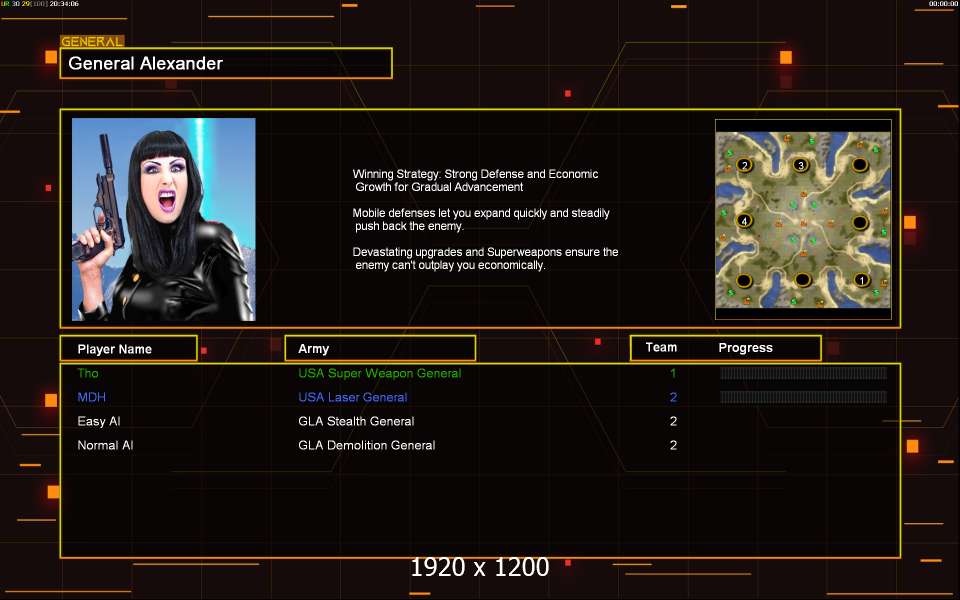960x600 pixels.
Task: Click the Army column header
Action: coord(380,348)
